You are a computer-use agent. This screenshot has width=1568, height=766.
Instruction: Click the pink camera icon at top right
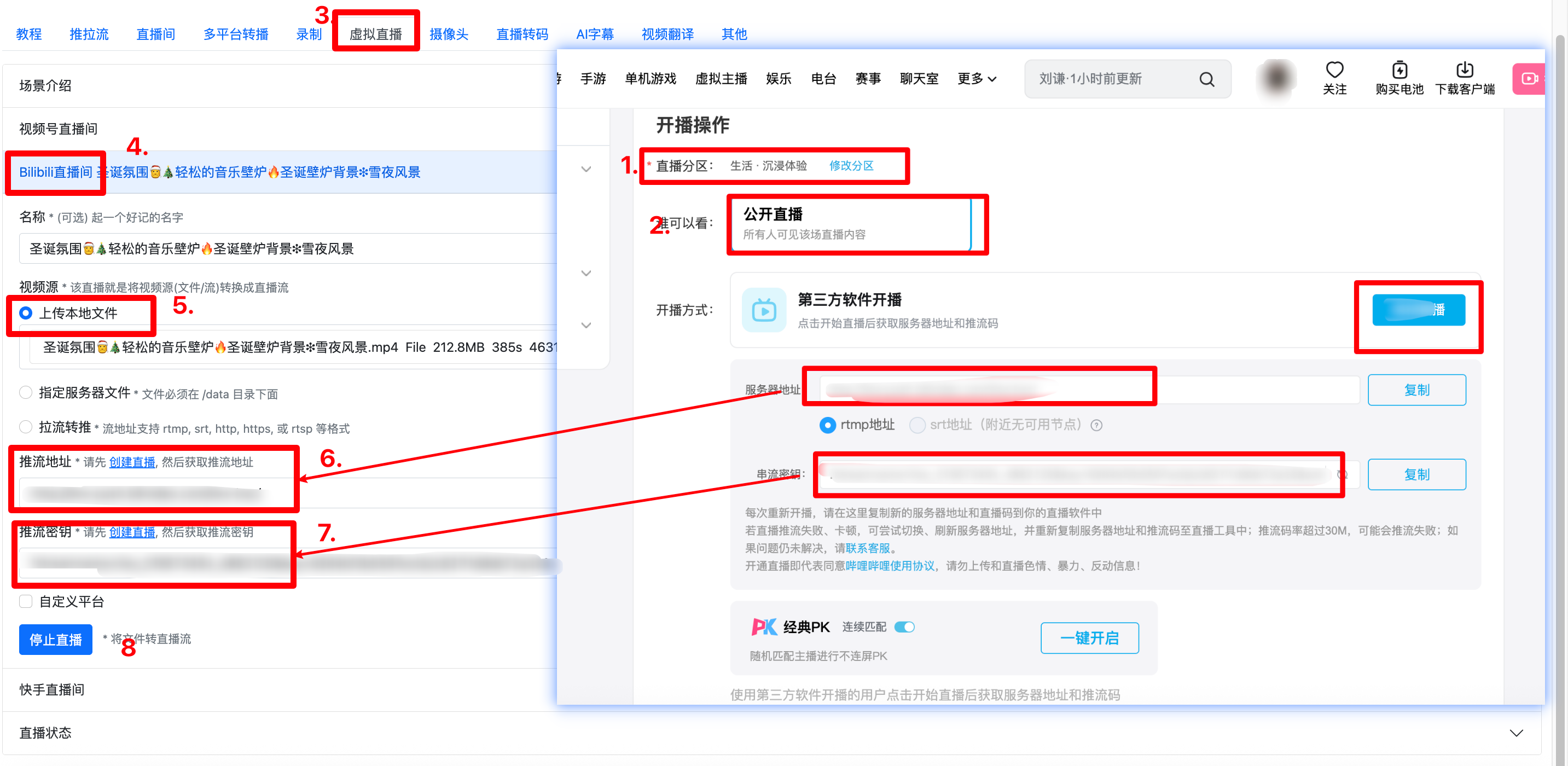[x=1531, y=79]
